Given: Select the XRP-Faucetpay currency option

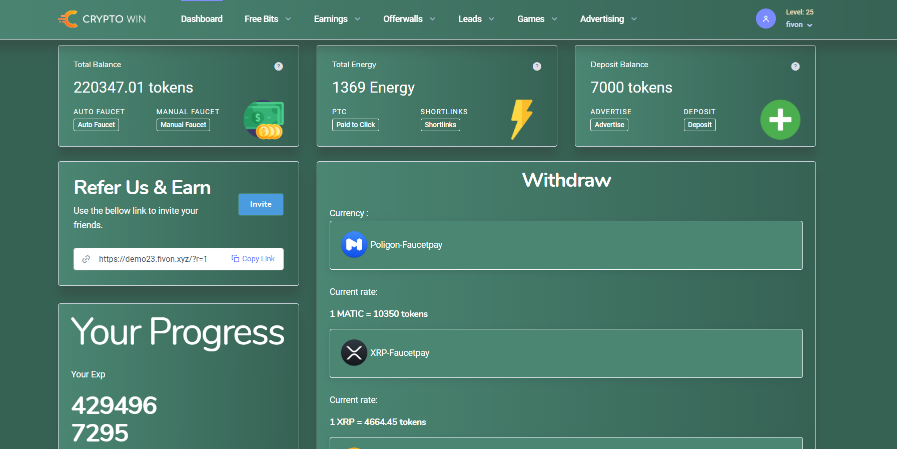Looking at the screenshot, I should (x=566, y=353).
